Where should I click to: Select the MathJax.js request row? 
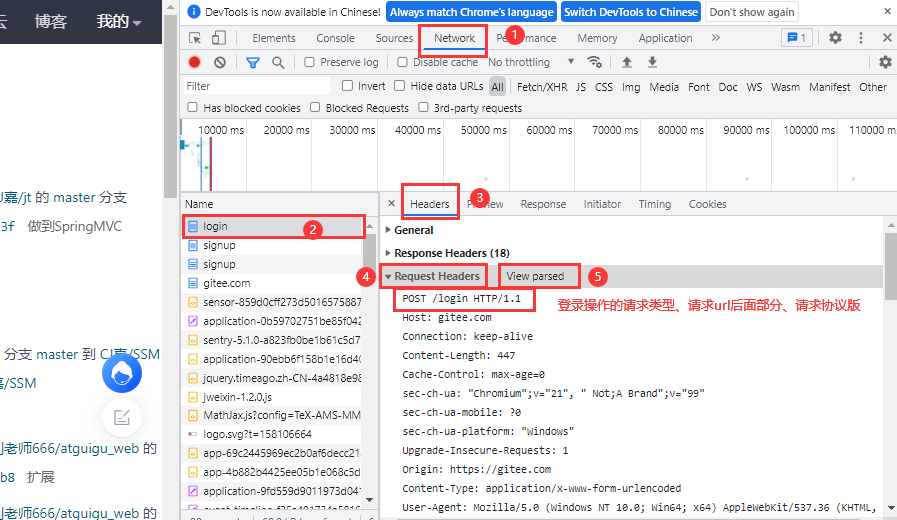273,415
